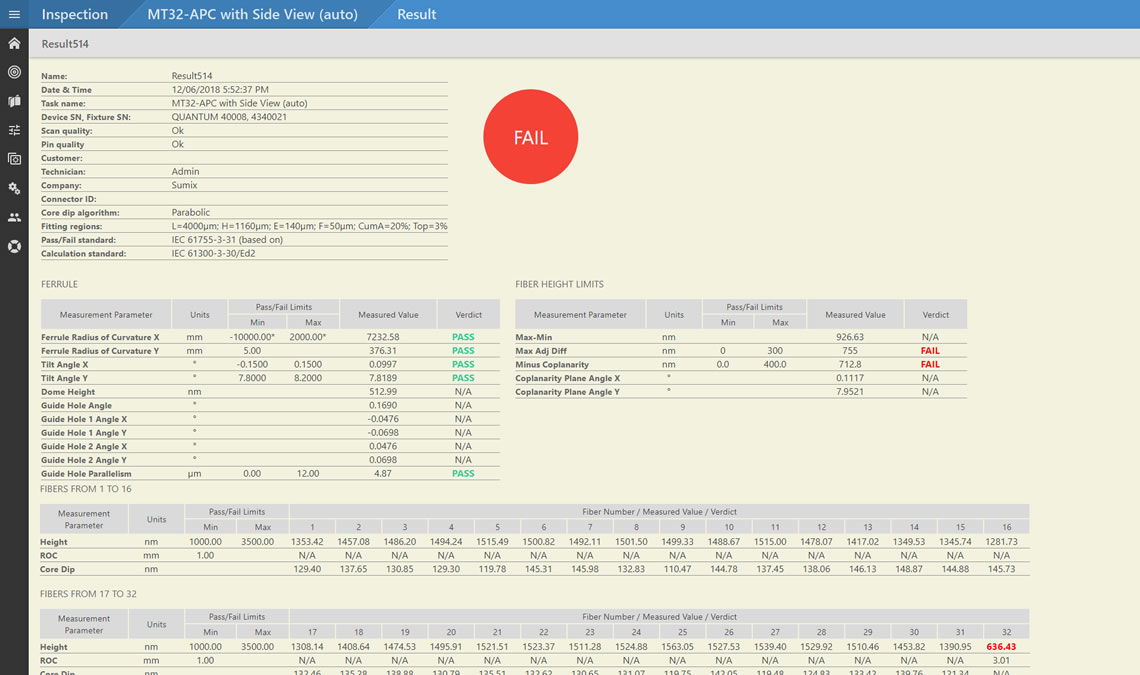Select fiber 12 height value 1478.07
Screen dimensions: 1140x675
click(816, 542)
